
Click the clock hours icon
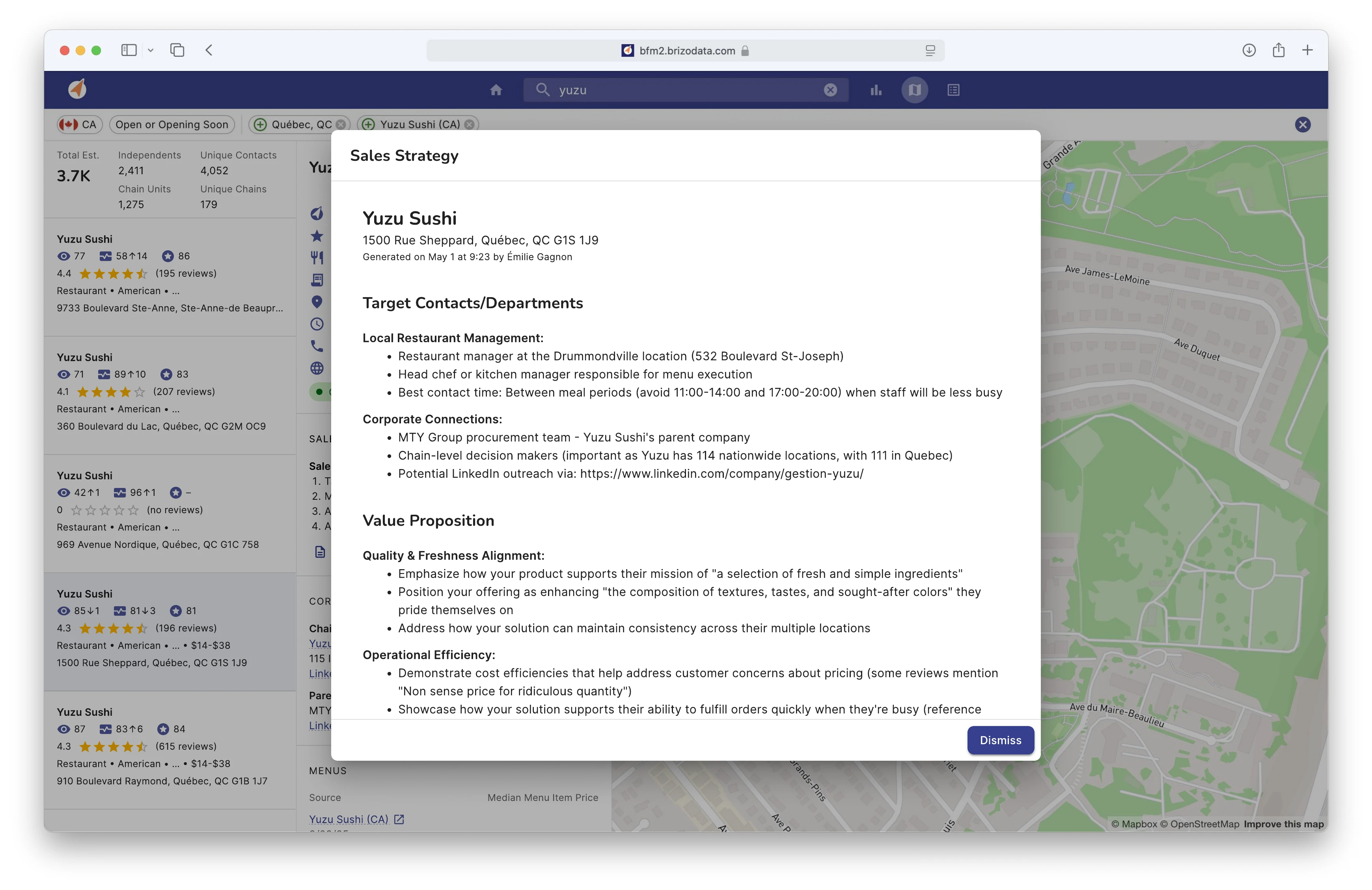[x=317, y=324]
